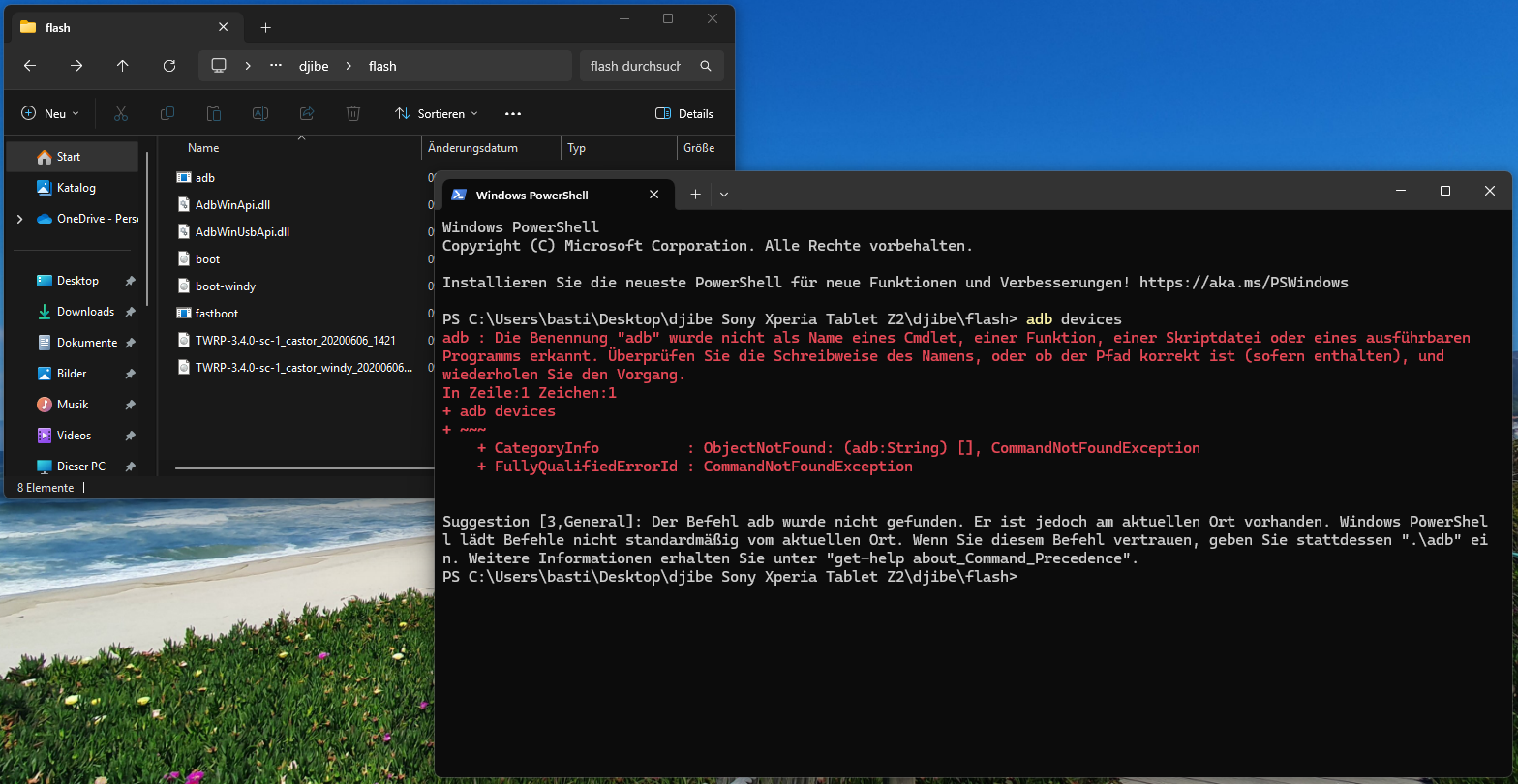This screenshot has width=1518, height=784.
Task: Toggle the Details pane button
Action: click(x=684, y=113)
